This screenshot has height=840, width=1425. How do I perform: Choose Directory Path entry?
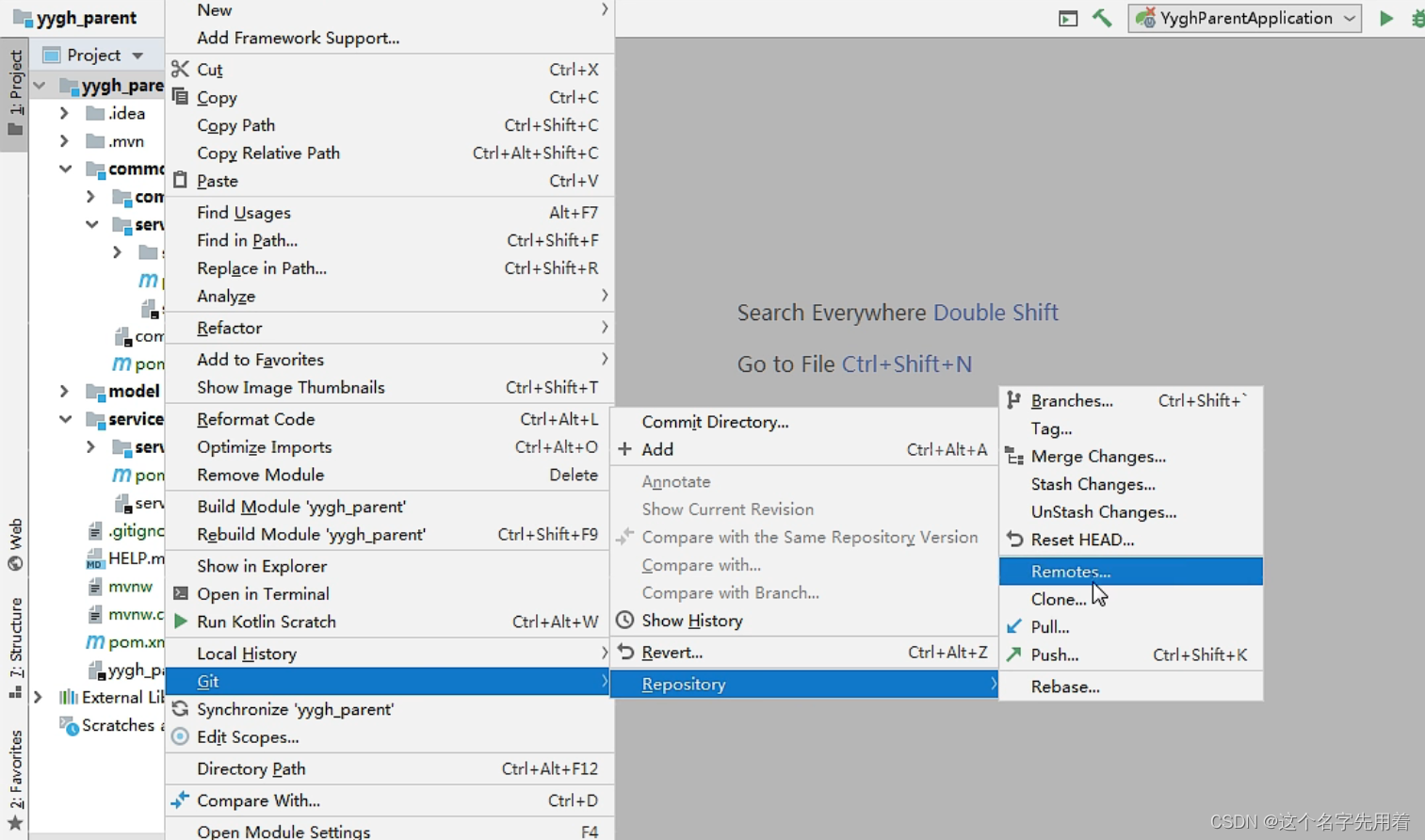tap(389, 768)
